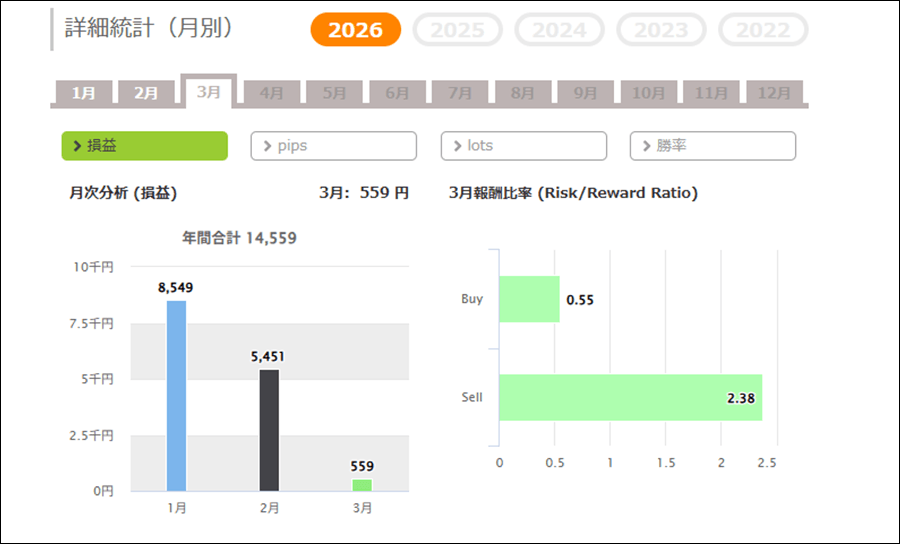The width and height of the screenshot is (900, 544).
Task: Select the 2月 month tab
Action: point(146,93)
